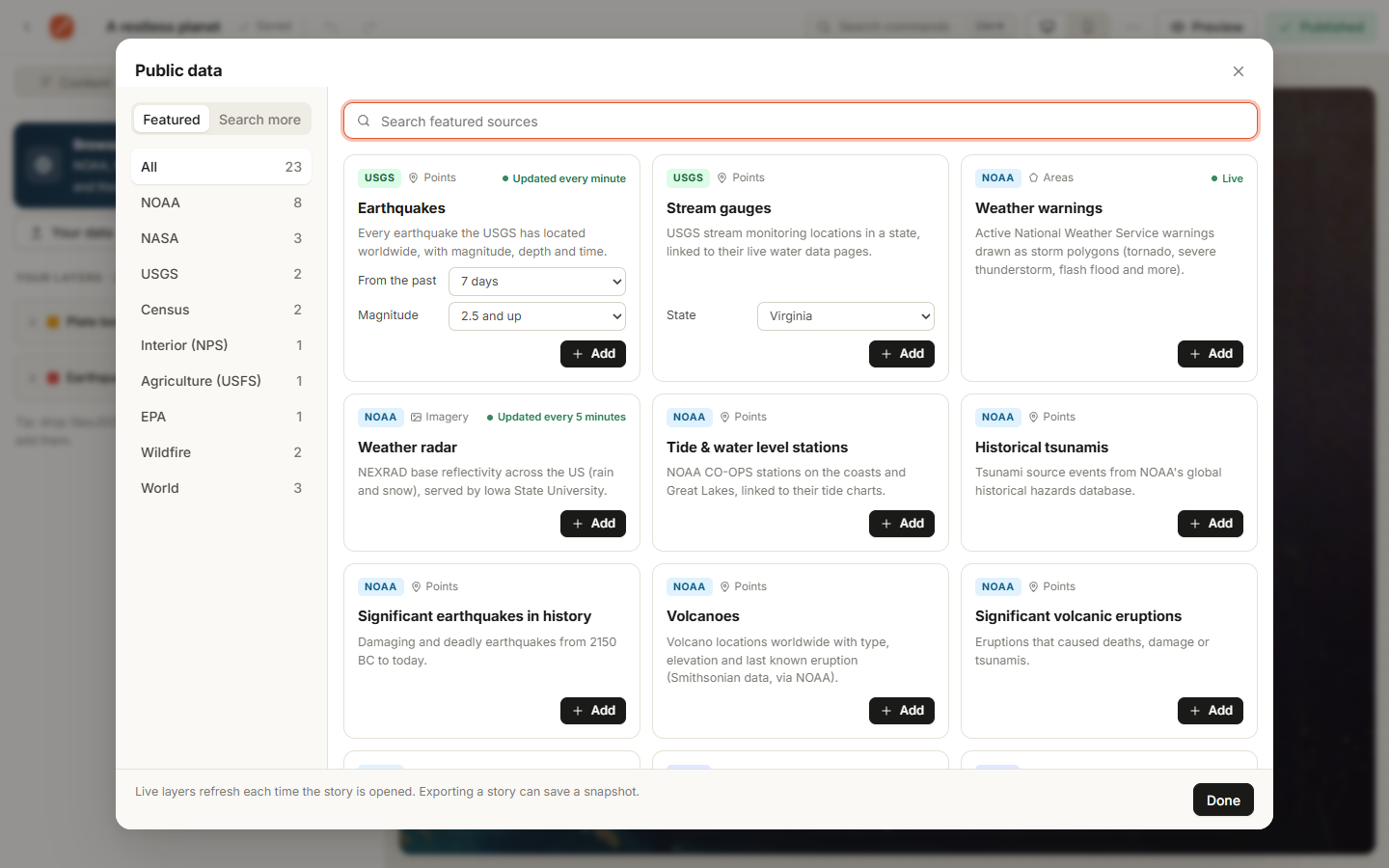The width and height of the screenshot is (1389, 868).
Task: Filter sources by USGS category
Action: pos(221,274)
